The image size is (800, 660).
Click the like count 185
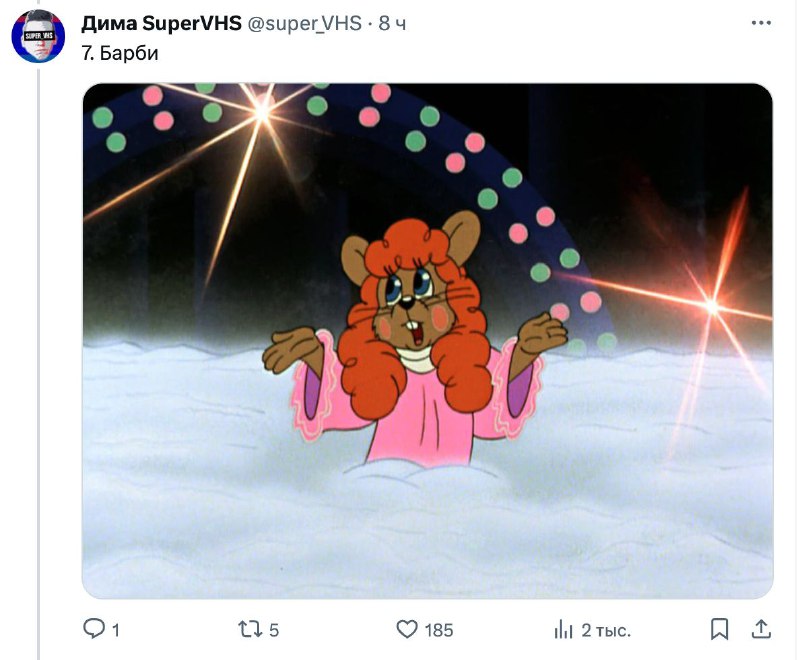click(x=439, y=630)
